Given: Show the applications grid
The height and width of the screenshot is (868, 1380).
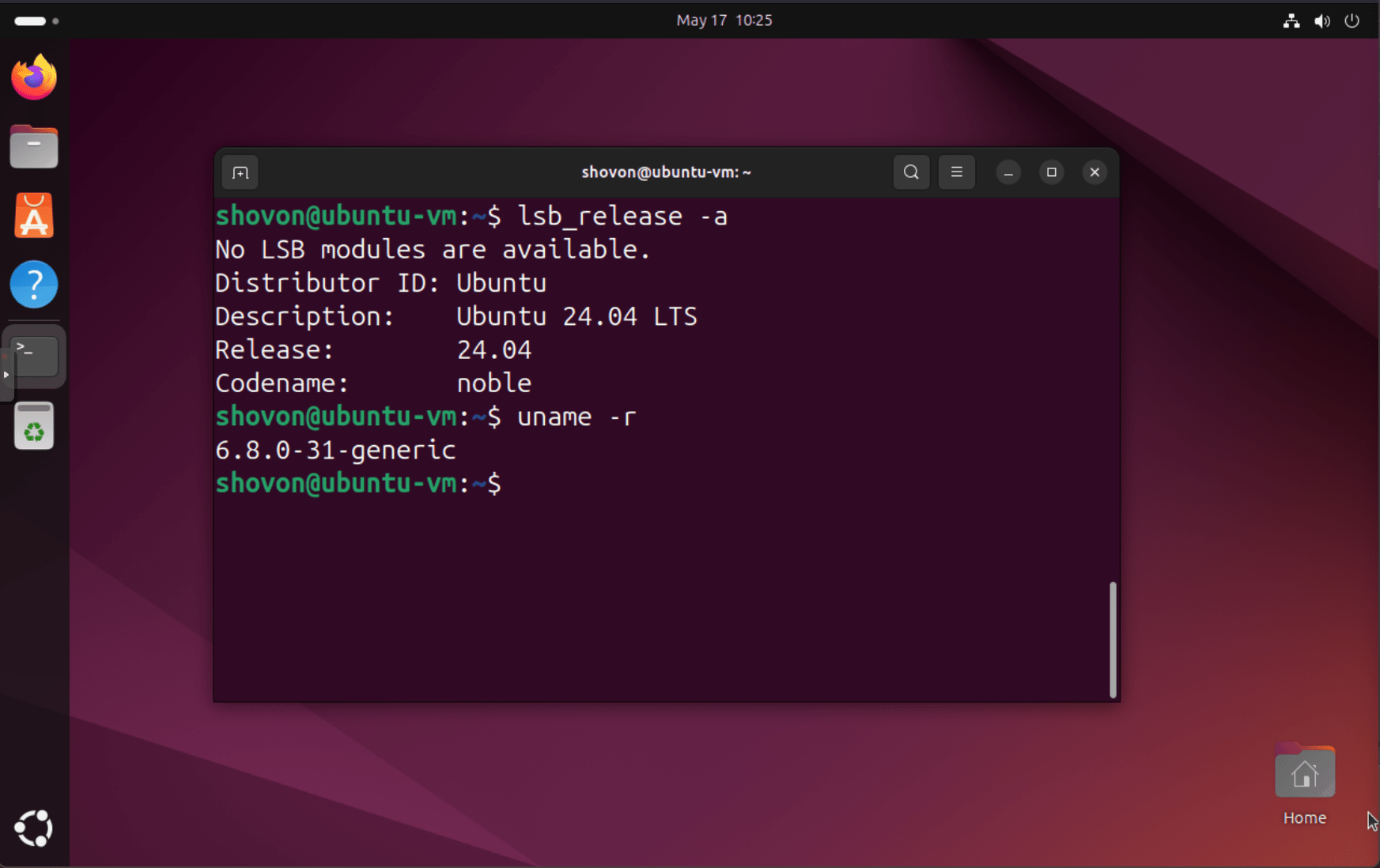Looking at the screenshot, I should pyautogui.click(x=33, y=828).
